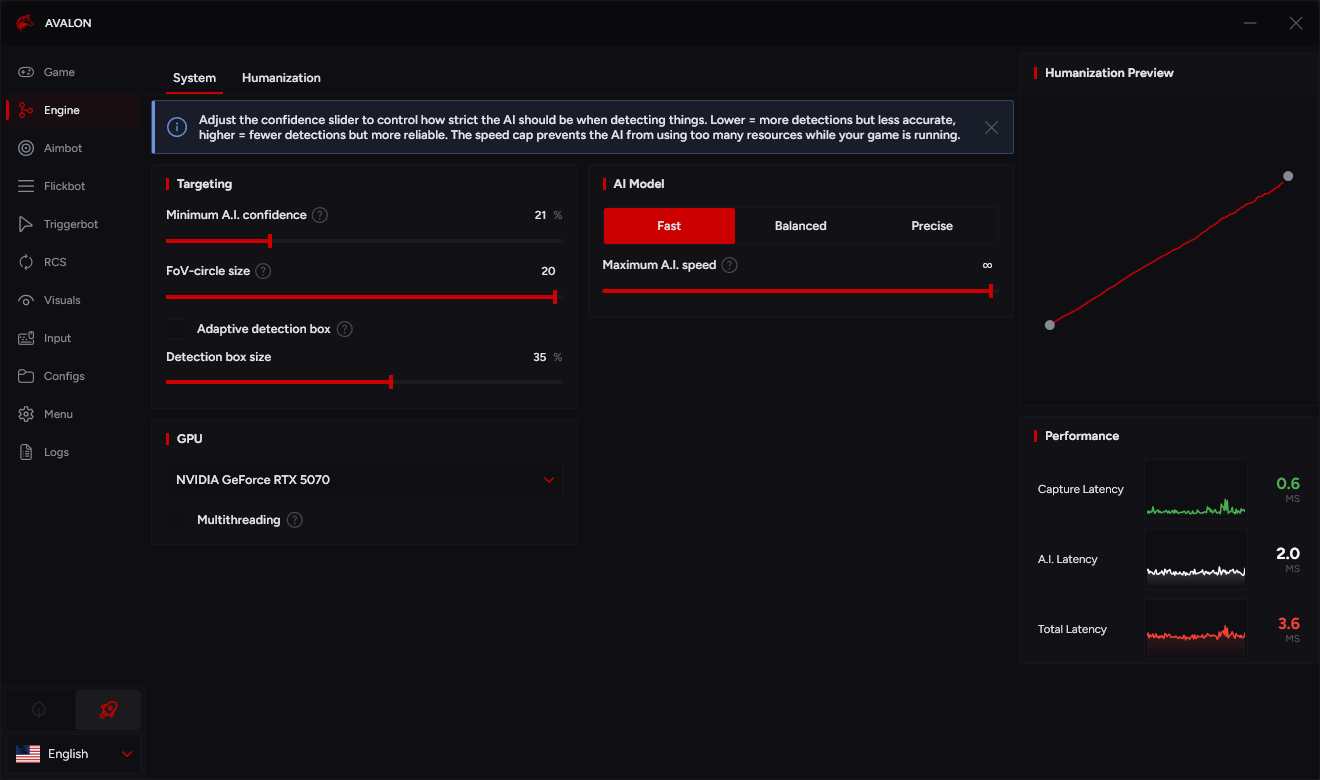This screenshot has height=780, width=1320.
Task: Click the Detection box size slider
Action: pos(364,382)
